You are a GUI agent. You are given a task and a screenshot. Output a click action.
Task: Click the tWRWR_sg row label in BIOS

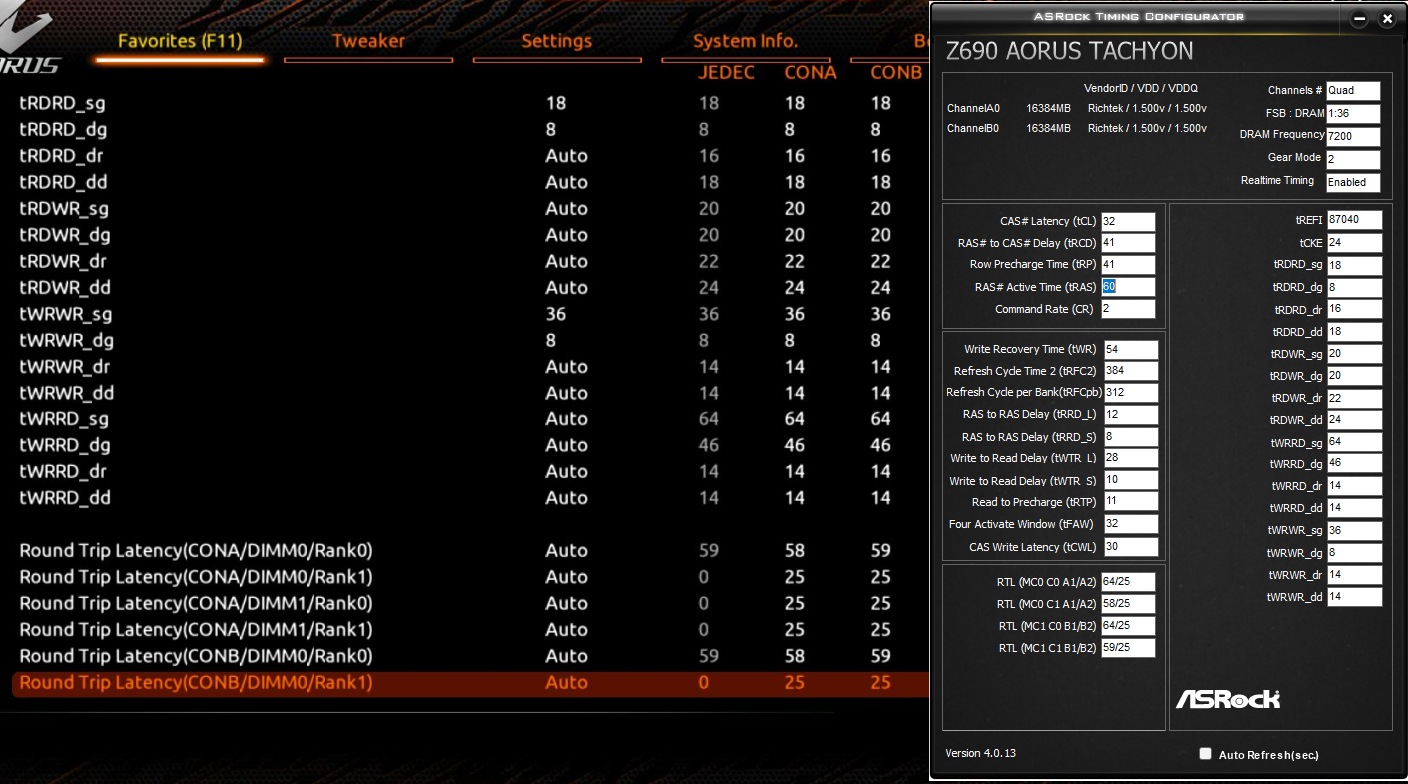point(66,314)
